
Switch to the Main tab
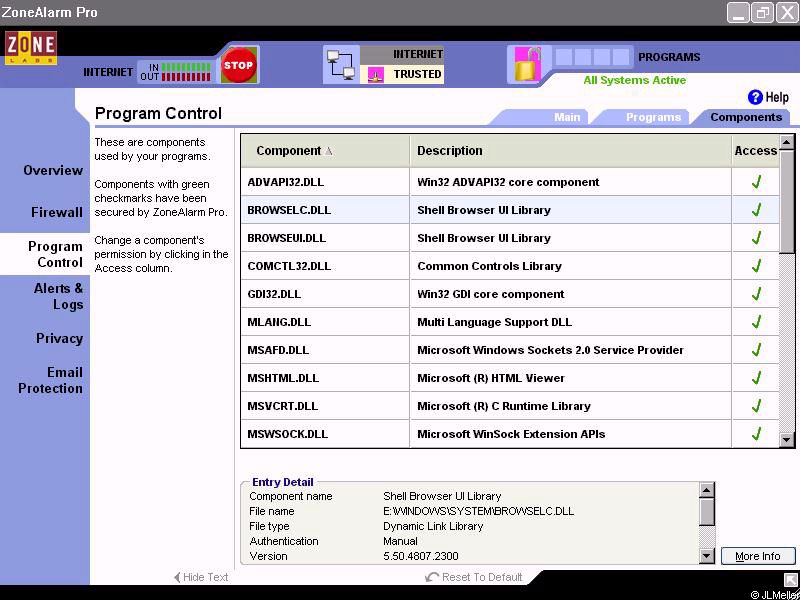(567, 117)
